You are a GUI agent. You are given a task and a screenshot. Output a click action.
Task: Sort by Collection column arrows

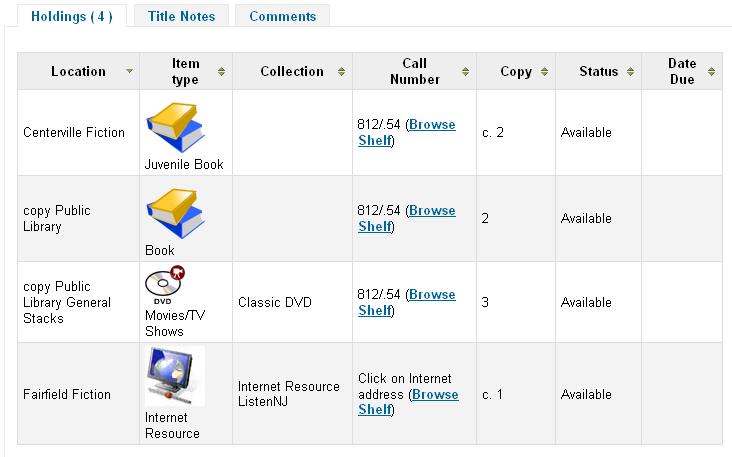click(x=341, y=72)
